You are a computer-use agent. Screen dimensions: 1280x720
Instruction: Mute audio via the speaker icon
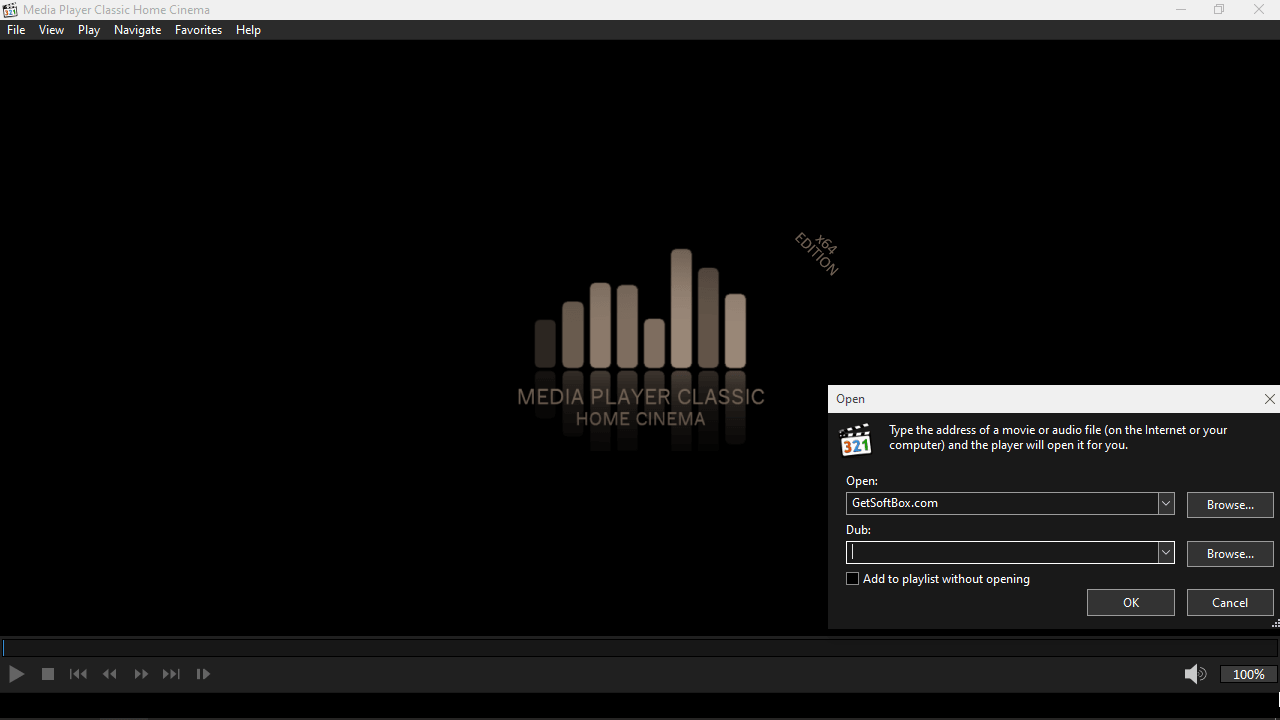1195,674
